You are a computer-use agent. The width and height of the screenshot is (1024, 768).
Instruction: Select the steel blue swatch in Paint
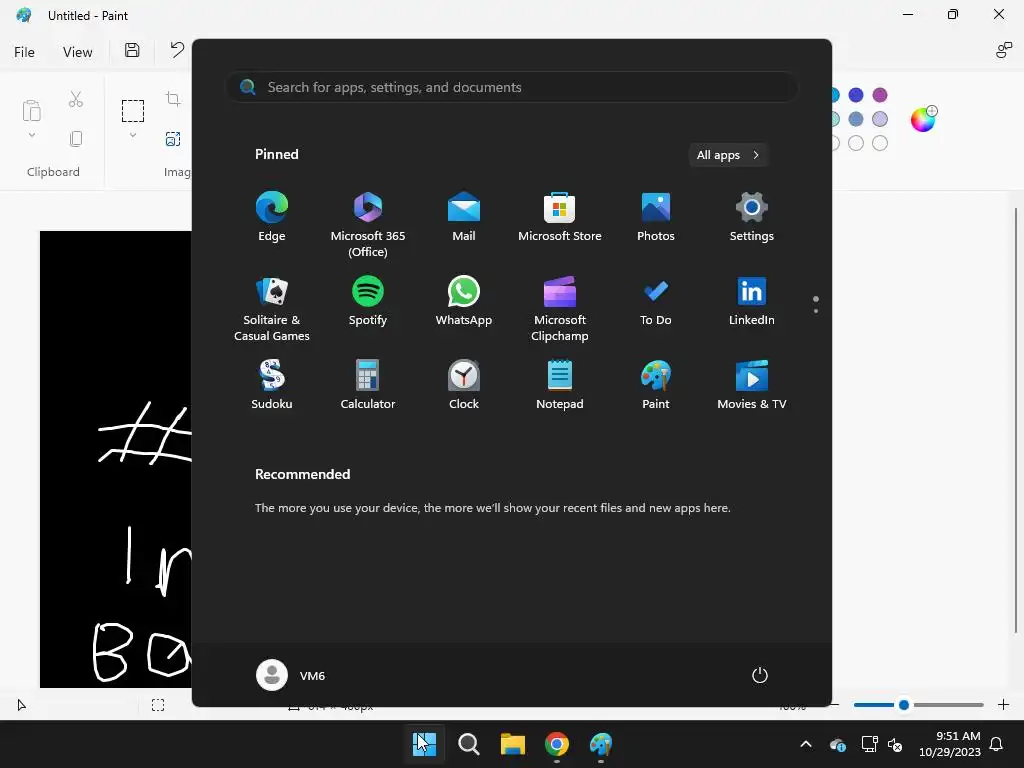(x=856, y=119)
